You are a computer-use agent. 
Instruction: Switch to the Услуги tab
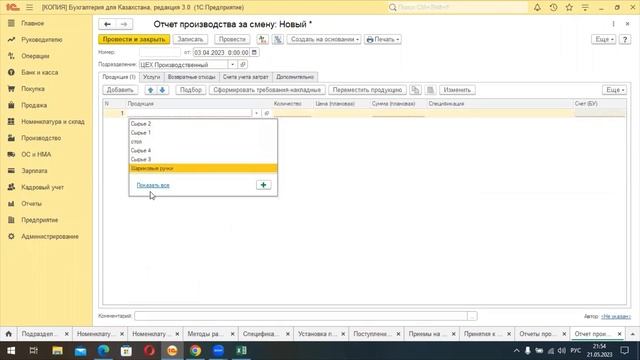(151, 77)
